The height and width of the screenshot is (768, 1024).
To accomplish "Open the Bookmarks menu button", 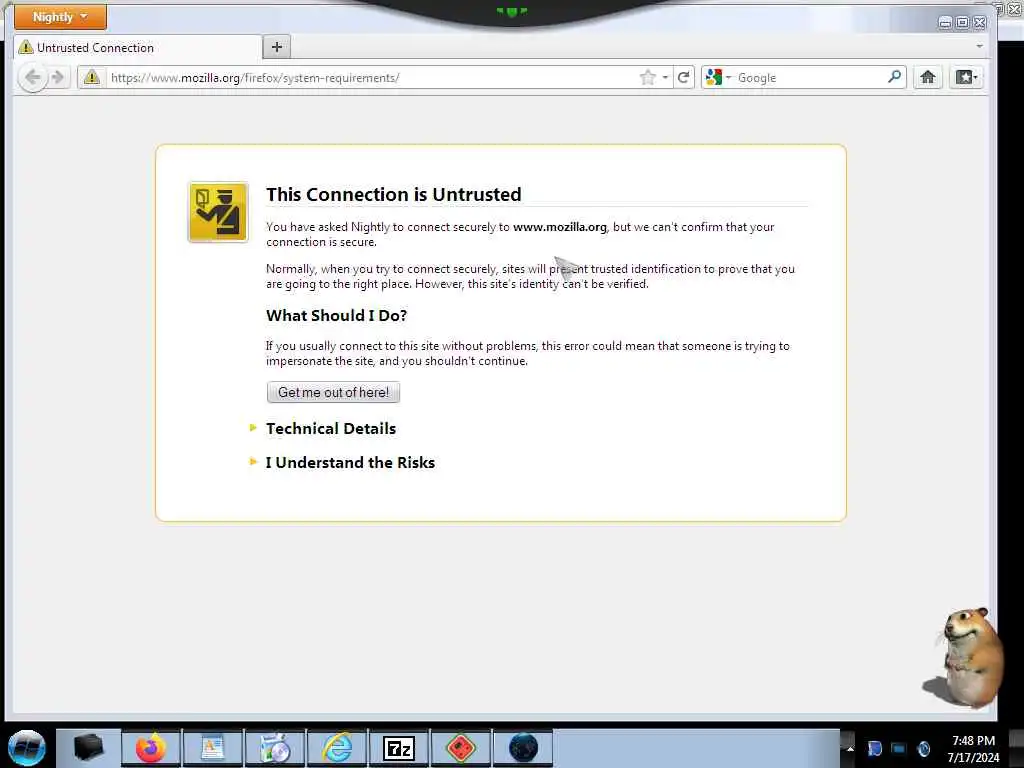I will pos(966,78).
